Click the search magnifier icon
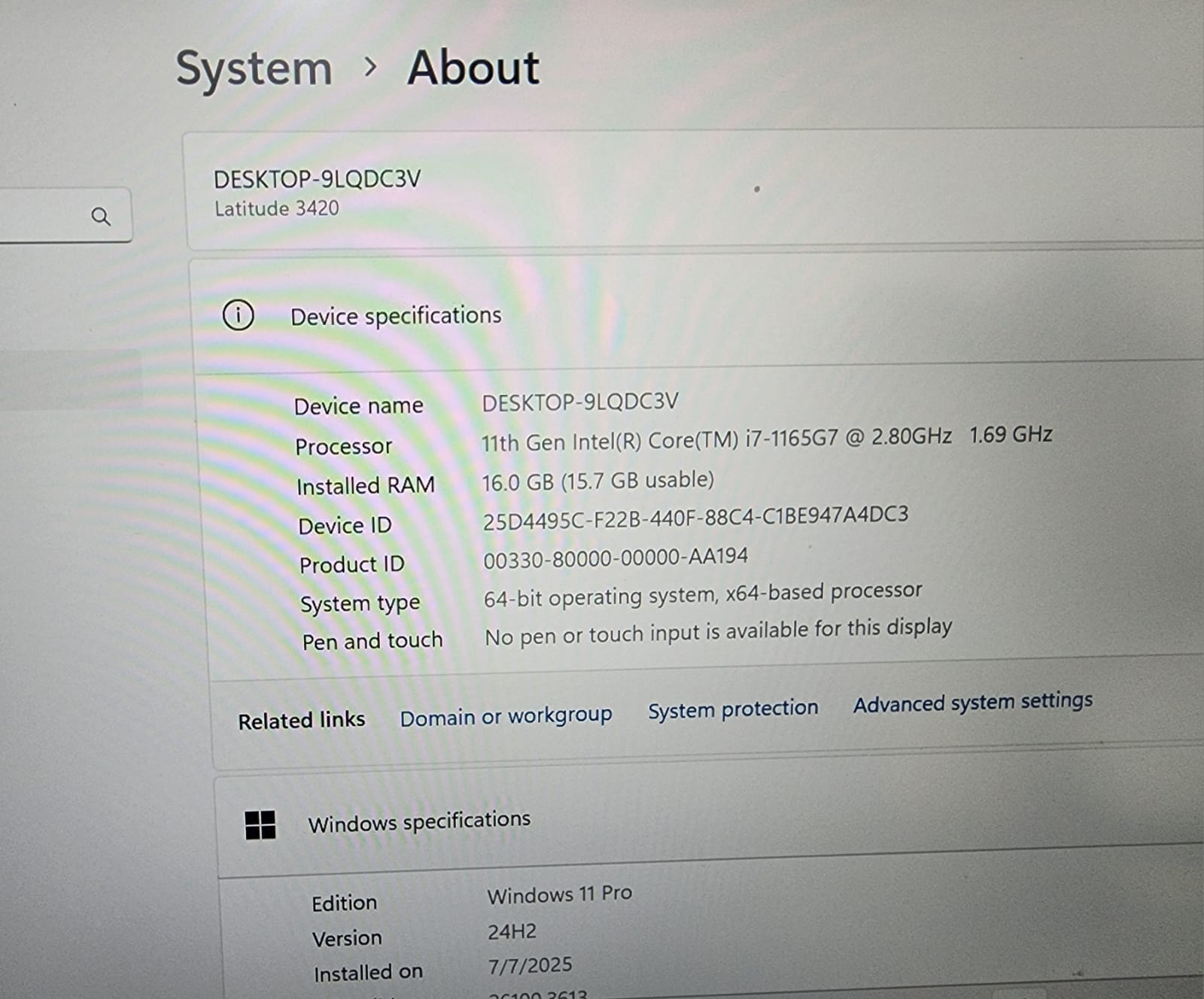The image size is (1204, 999). (x=101, y=217)
